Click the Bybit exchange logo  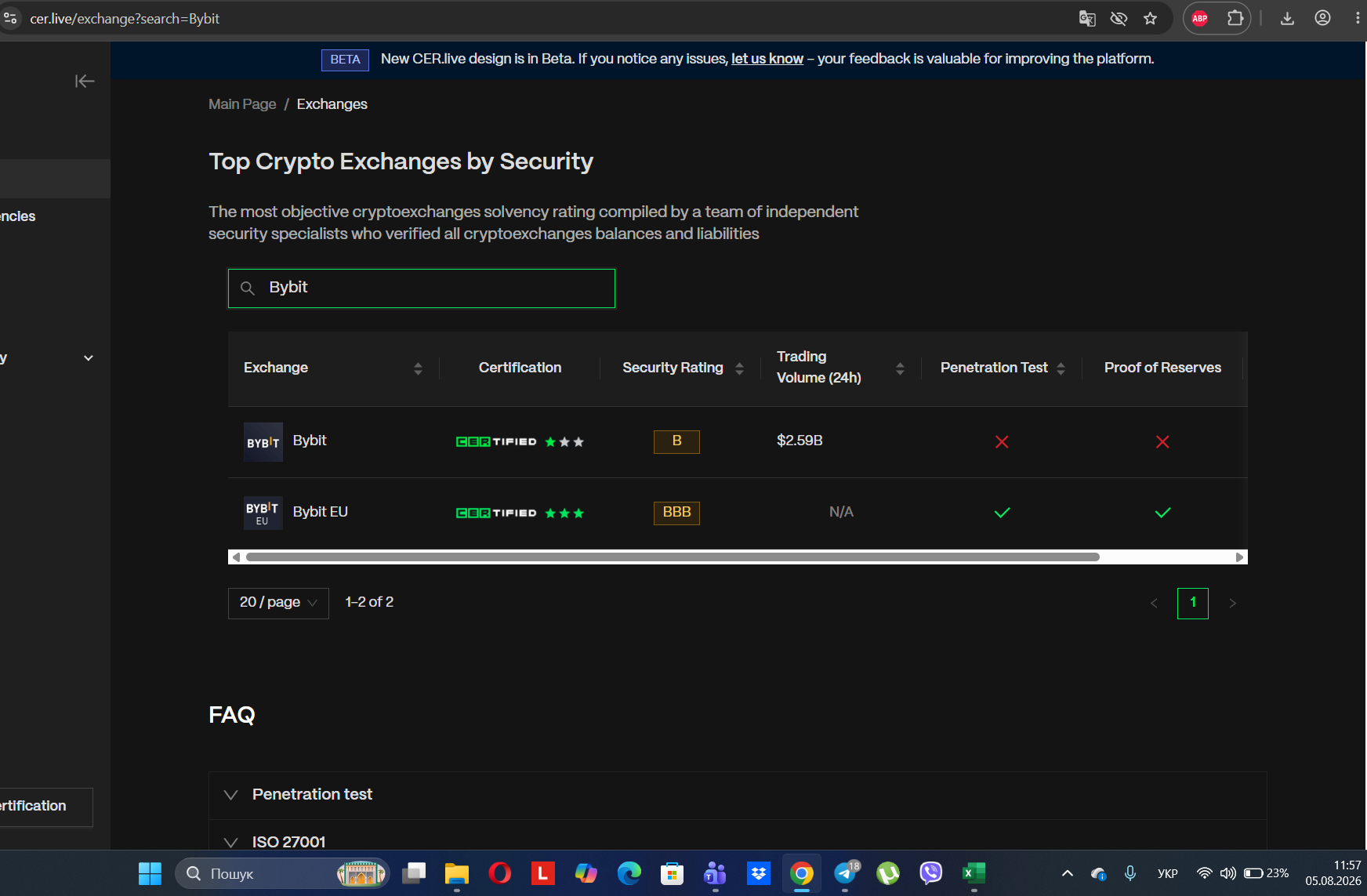[263, 442]
